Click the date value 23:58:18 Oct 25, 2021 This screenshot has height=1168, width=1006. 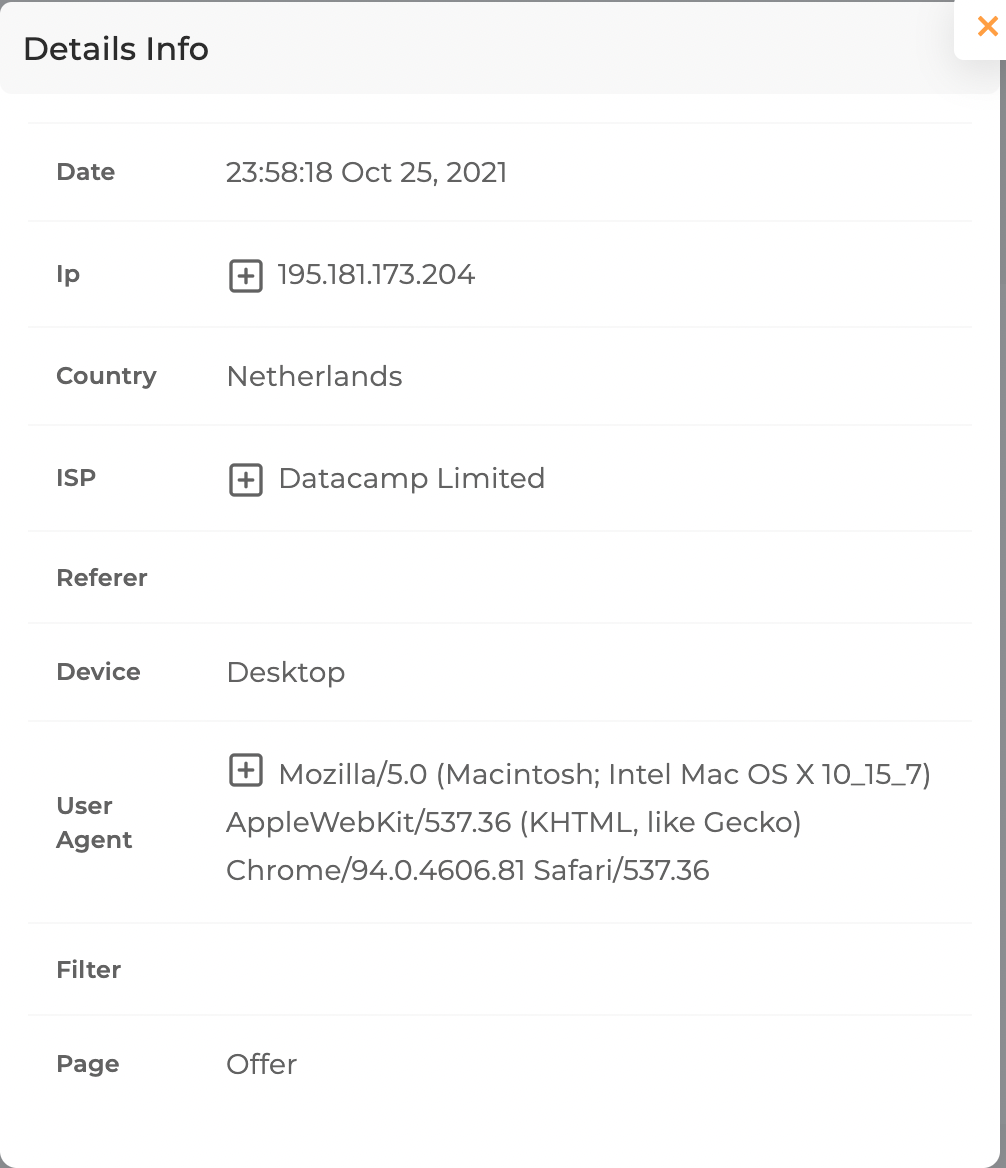coord(366,173)
